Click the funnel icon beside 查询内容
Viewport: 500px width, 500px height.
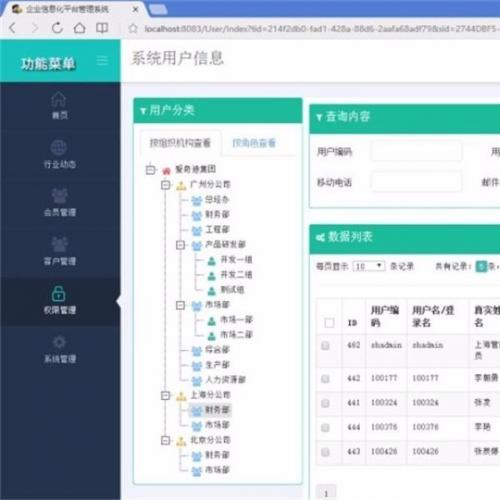pyautogui.click(x=319, y=117)
